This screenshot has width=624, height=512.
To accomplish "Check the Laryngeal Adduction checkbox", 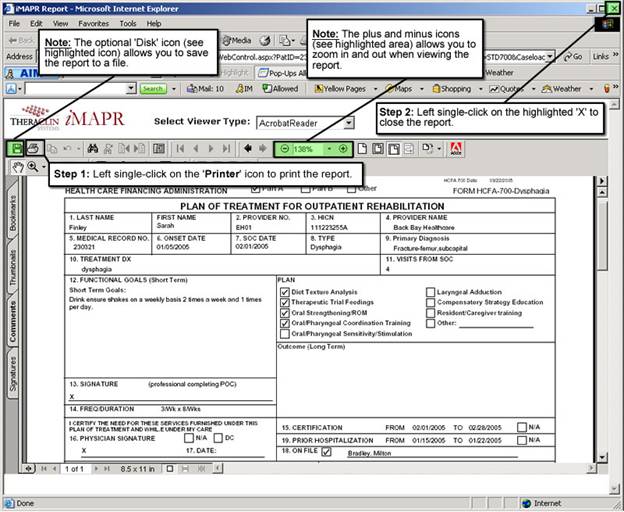I will pyautogui.click(x=430, y=292).
